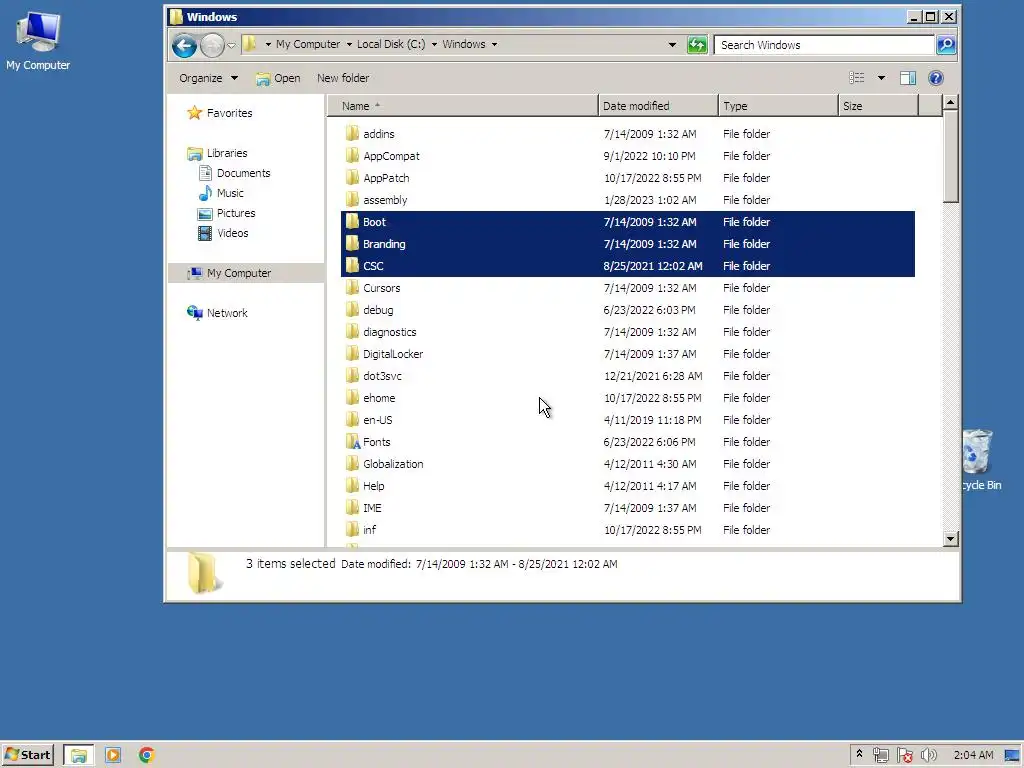The image size is (1024, 768).
Task: Click the Music note icon
Action: tap(205, 193)
